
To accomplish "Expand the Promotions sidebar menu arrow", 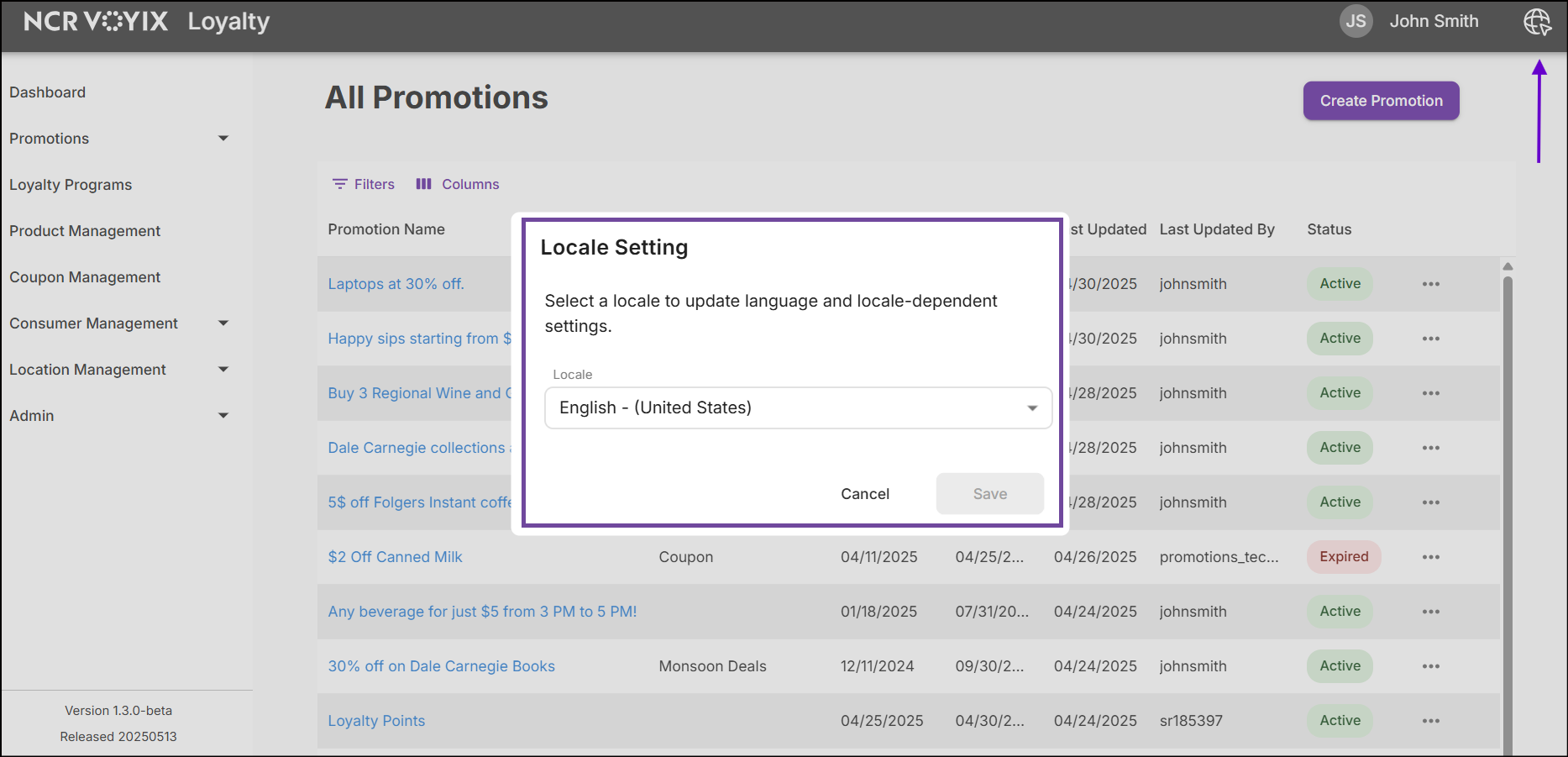I will pos(223,139).
